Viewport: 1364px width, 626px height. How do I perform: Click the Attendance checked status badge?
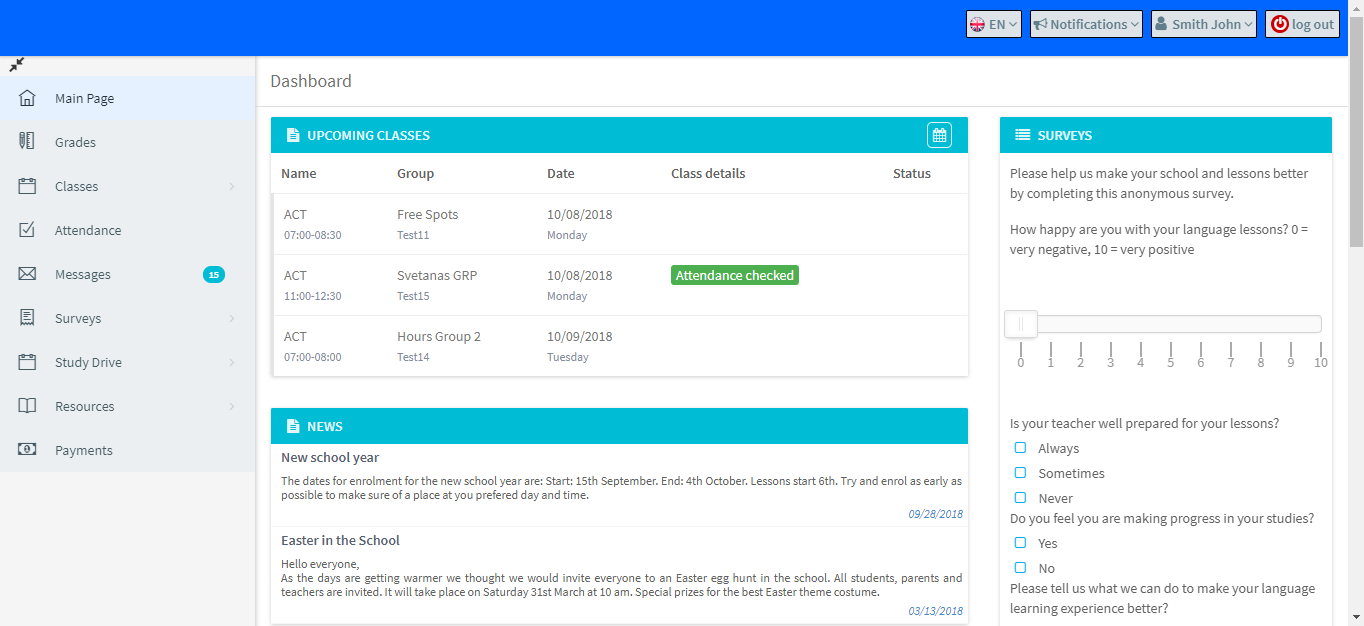(x=734, y=274)
